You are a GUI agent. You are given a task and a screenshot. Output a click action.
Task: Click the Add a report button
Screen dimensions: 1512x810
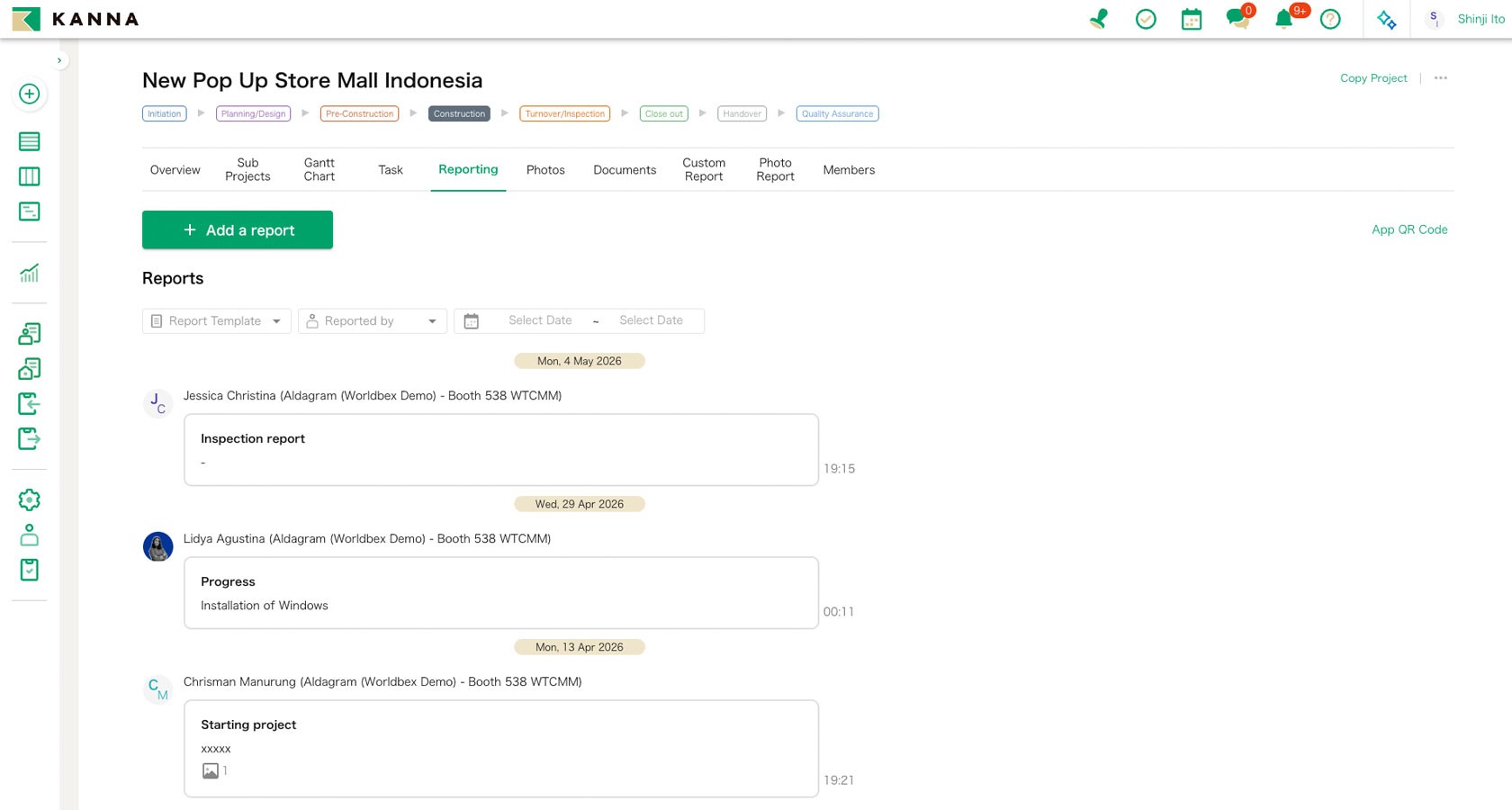[238, 230]
